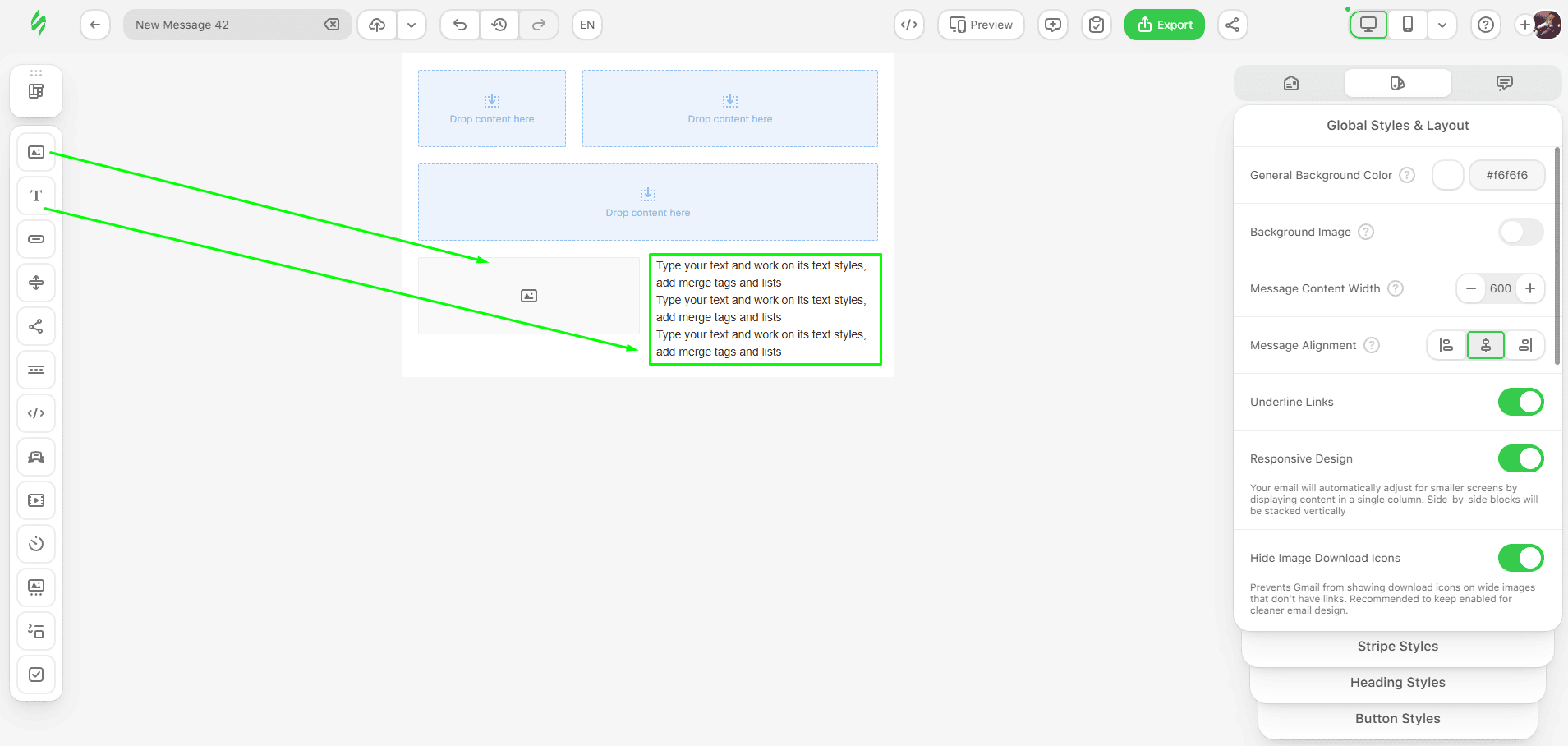
Task: Switch to the comments panel tab
Action: click(x=1504, y=83)
